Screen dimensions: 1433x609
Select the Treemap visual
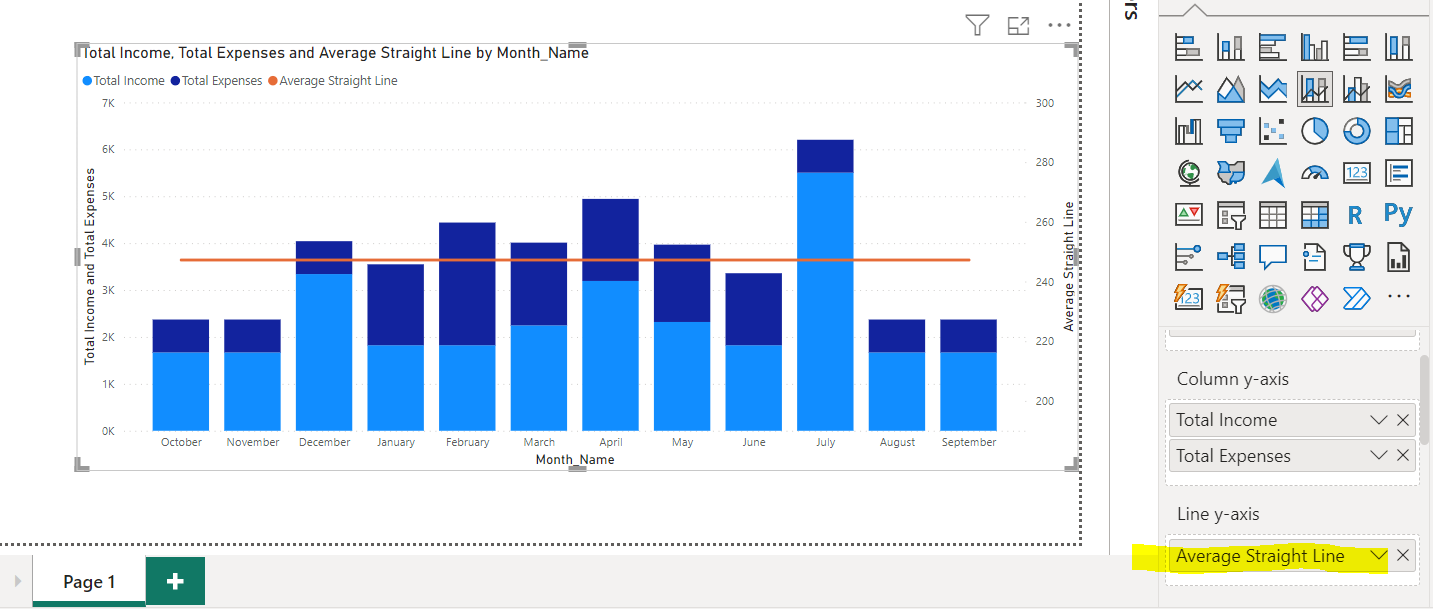pyautogui.click(x=1398, y=131)
